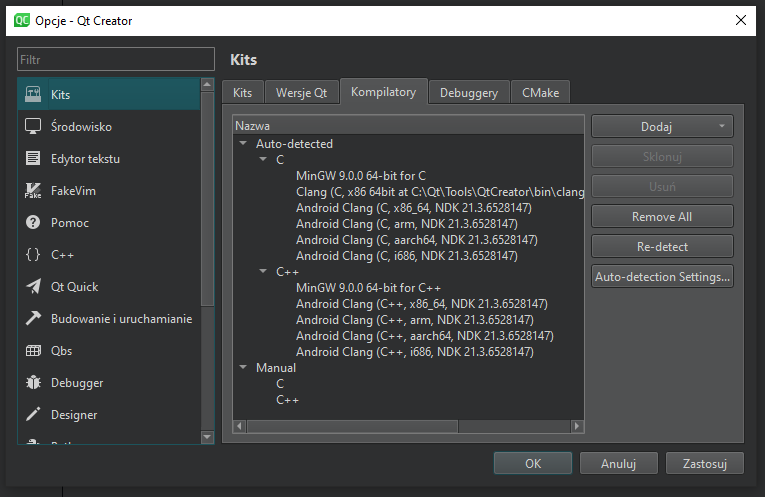Screen dimensions: 765x497
Task: Click compiler list horizontal scroll right arrow
Action: click(x=577, y=426)
